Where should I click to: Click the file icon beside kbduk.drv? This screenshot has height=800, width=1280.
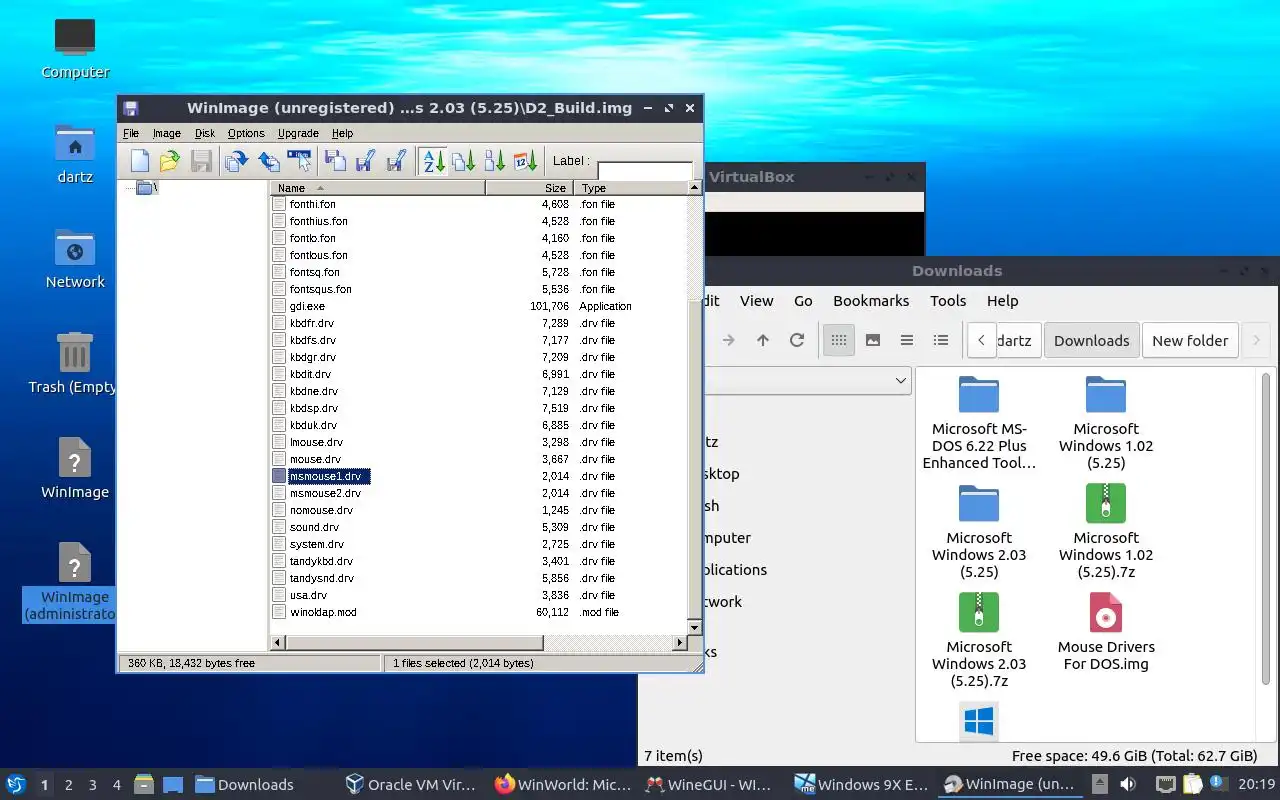[279, 425]
